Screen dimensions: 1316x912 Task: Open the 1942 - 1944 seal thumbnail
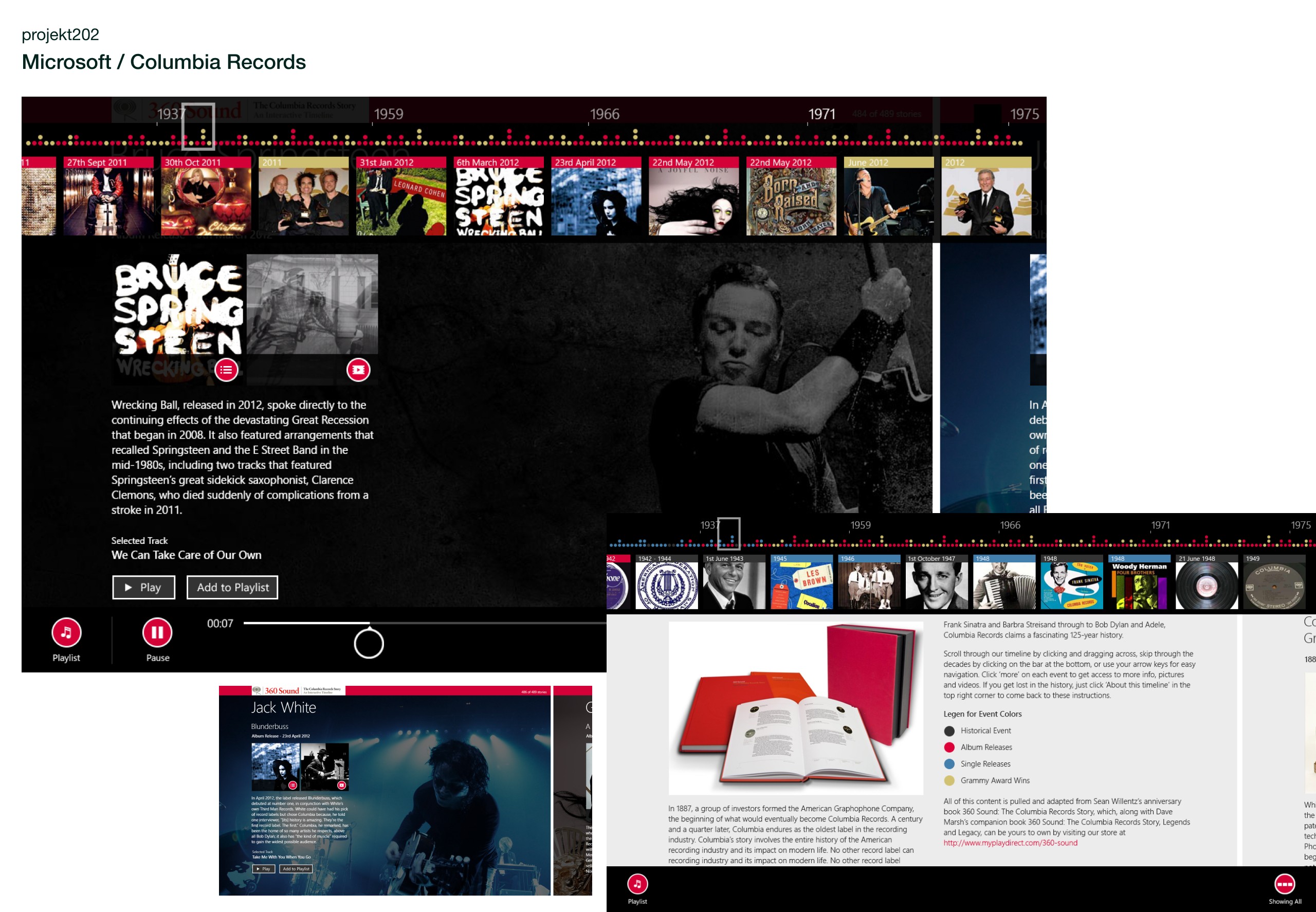coord(666,582)
